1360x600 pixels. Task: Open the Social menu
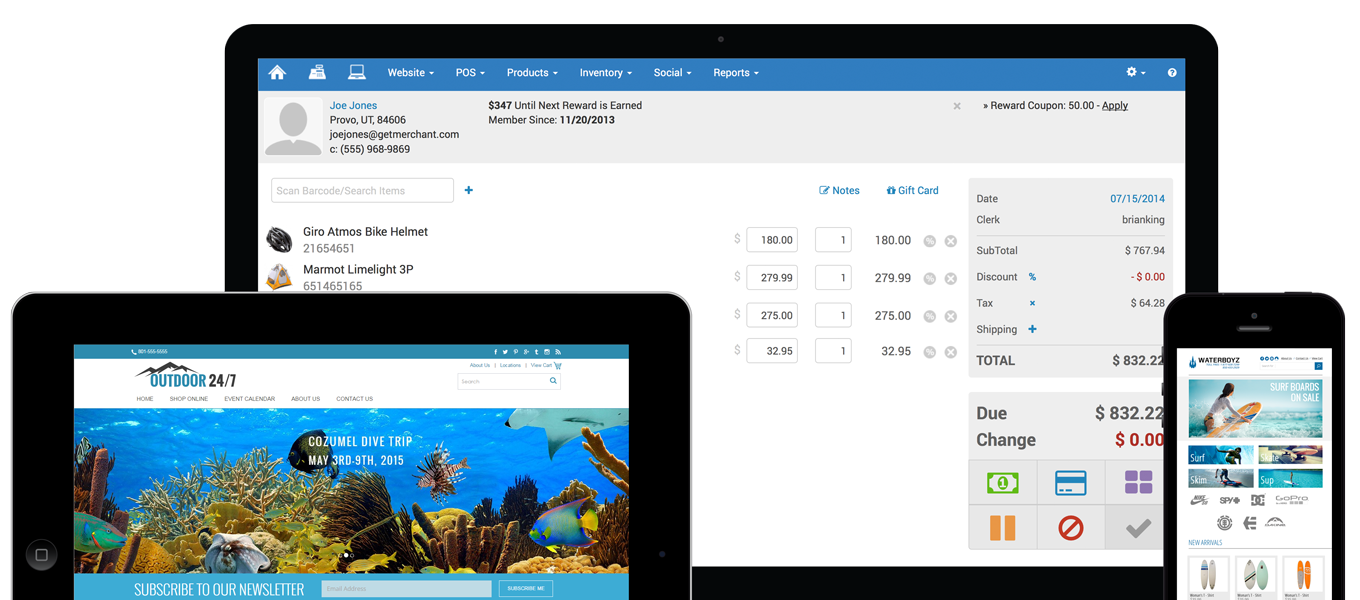(670, 72)
